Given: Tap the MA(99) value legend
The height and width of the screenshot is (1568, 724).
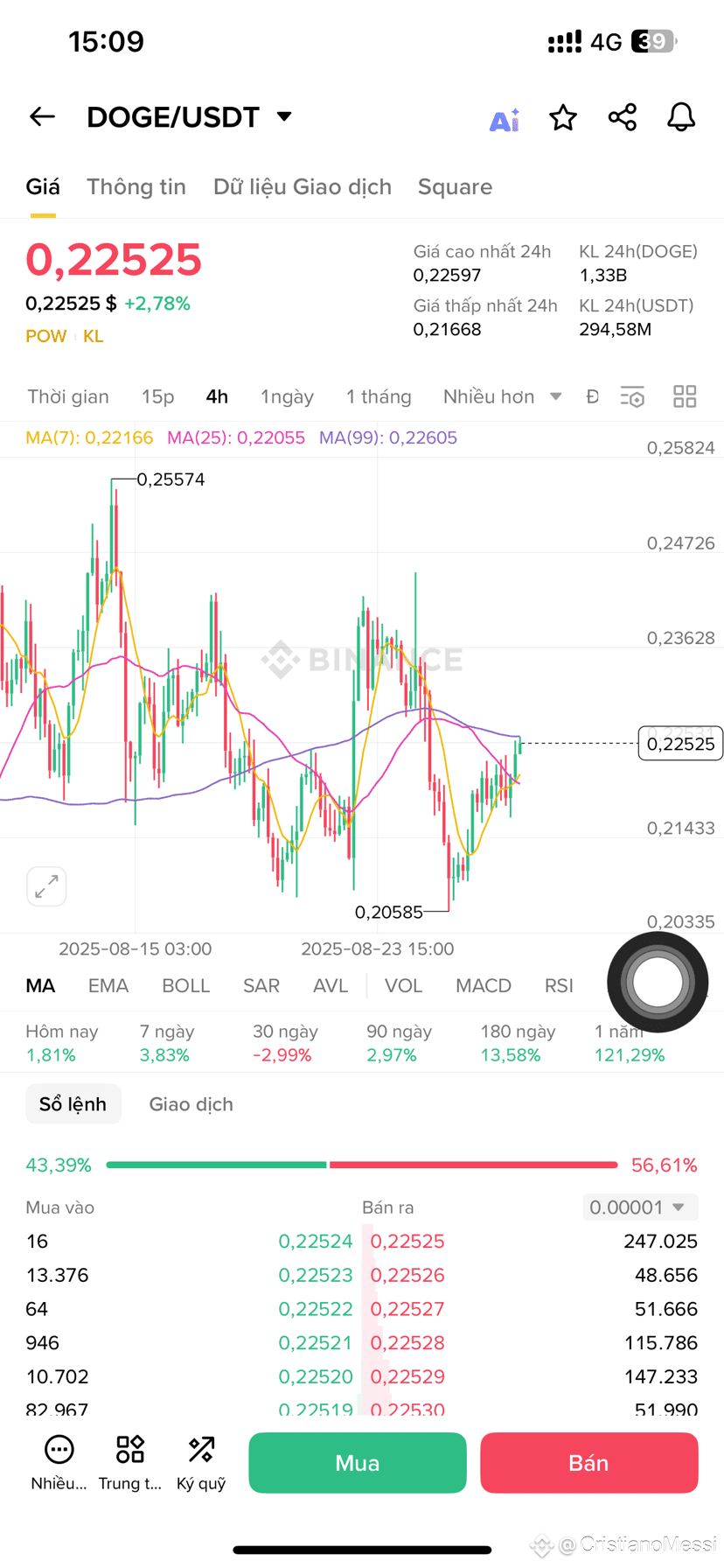Looking at the screenshot, I should pos(388,438).
